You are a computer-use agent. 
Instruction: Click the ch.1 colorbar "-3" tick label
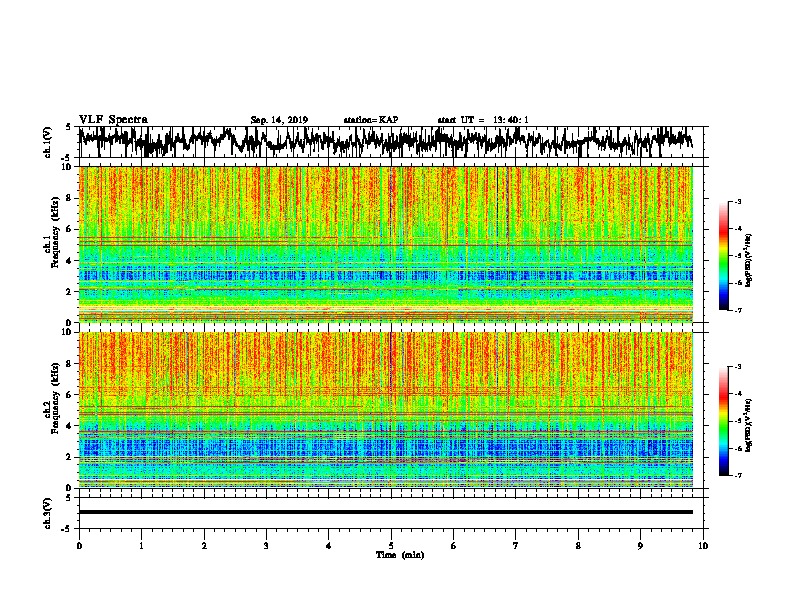737,201
